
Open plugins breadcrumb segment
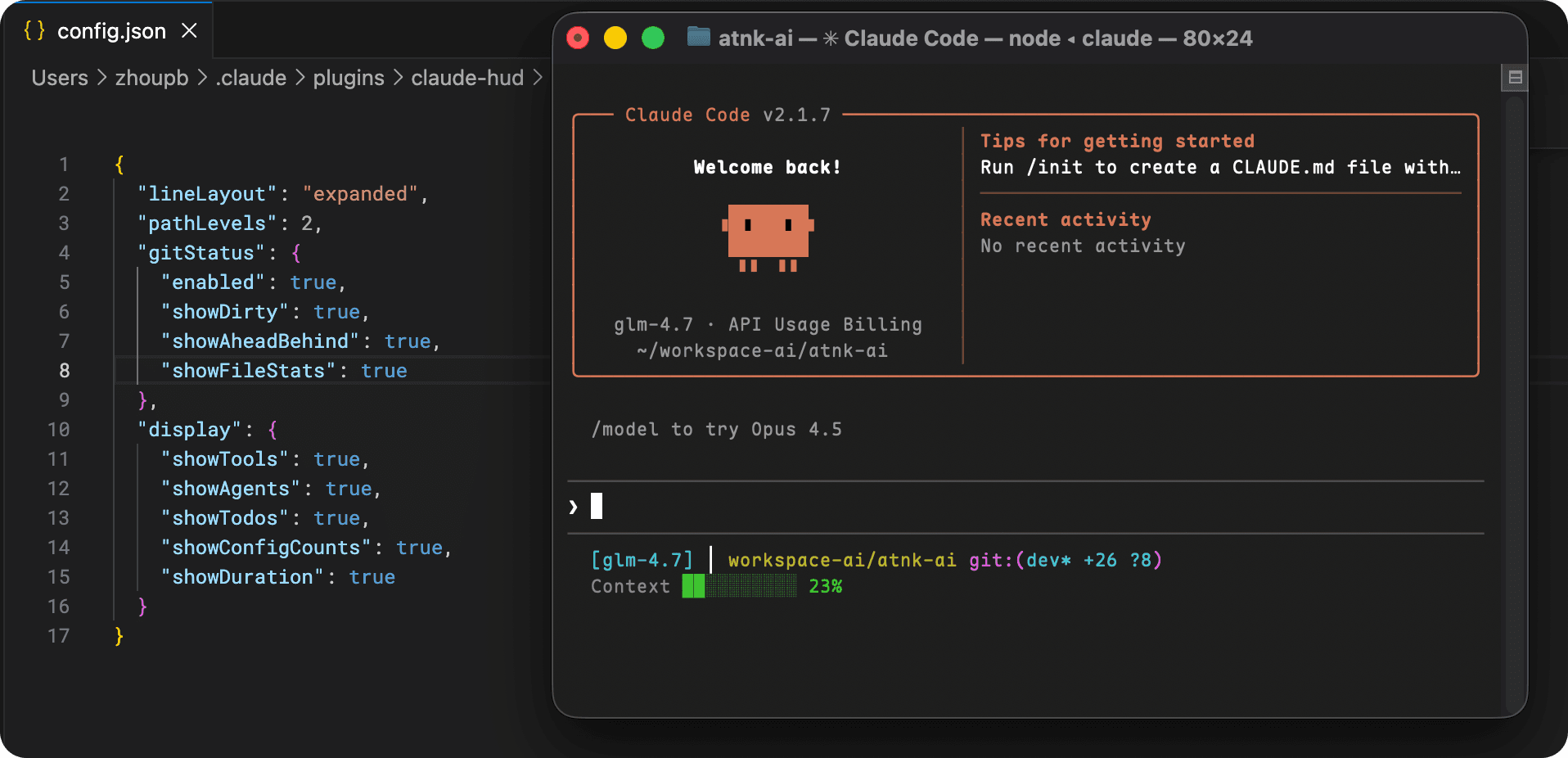(349, 78)
